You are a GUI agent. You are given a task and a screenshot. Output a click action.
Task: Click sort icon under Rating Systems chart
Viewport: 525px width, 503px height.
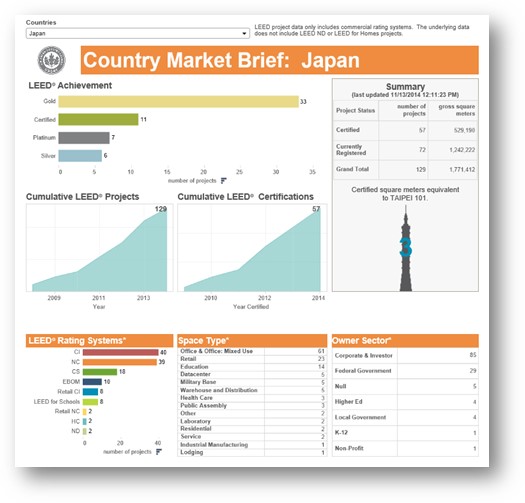[159, 452]
